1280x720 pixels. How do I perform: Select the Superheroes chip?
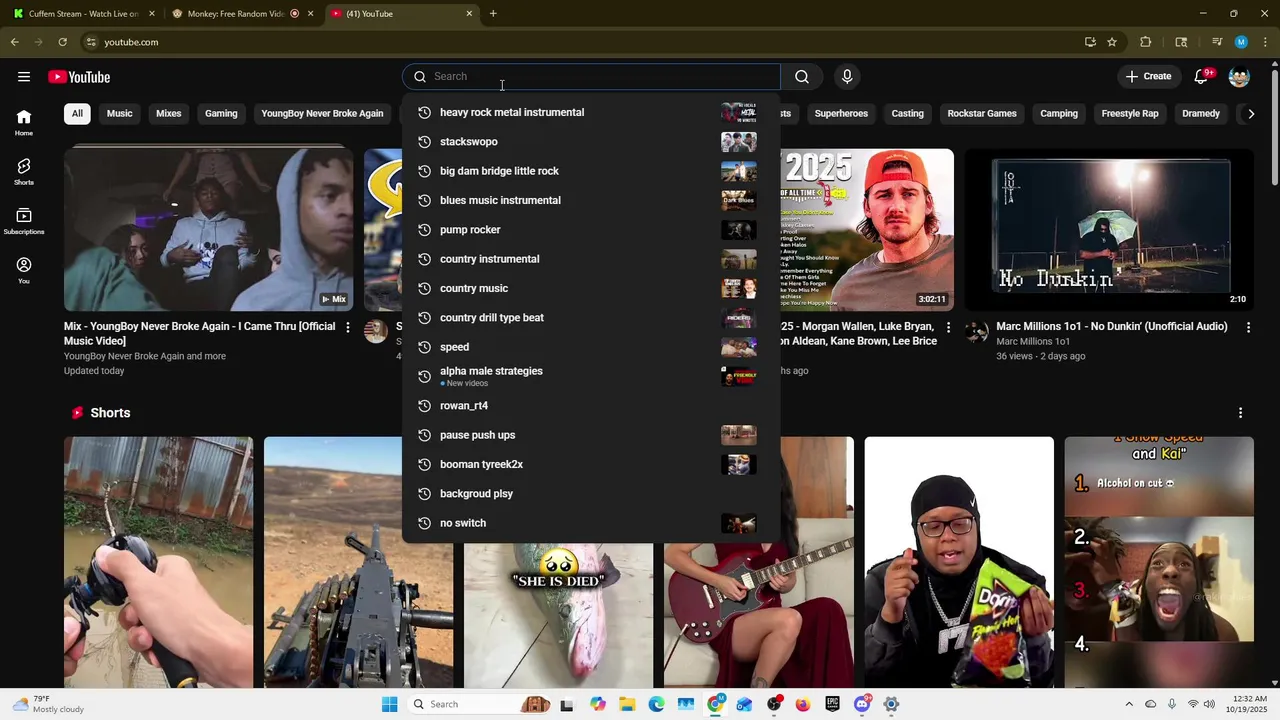pos(841,113)
